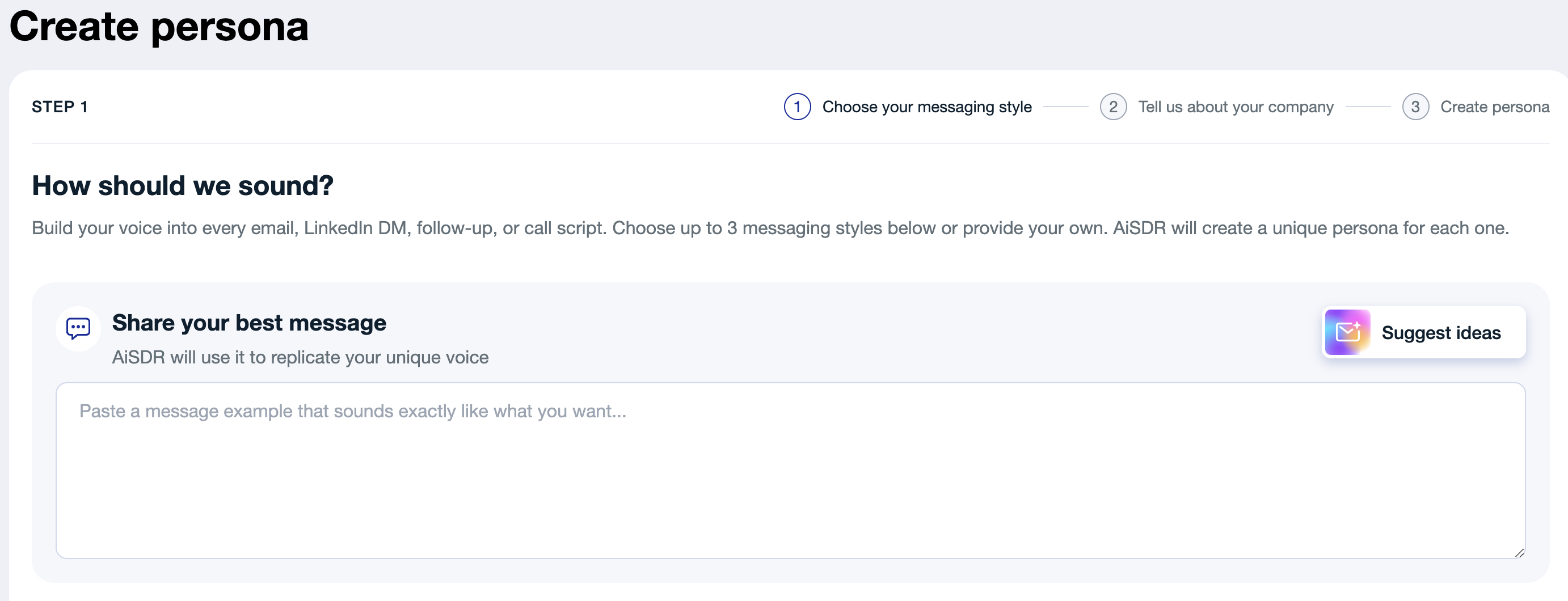The image size is (1568, 601).
Task: Click the Suggest ideas button
Action: 1423,332
